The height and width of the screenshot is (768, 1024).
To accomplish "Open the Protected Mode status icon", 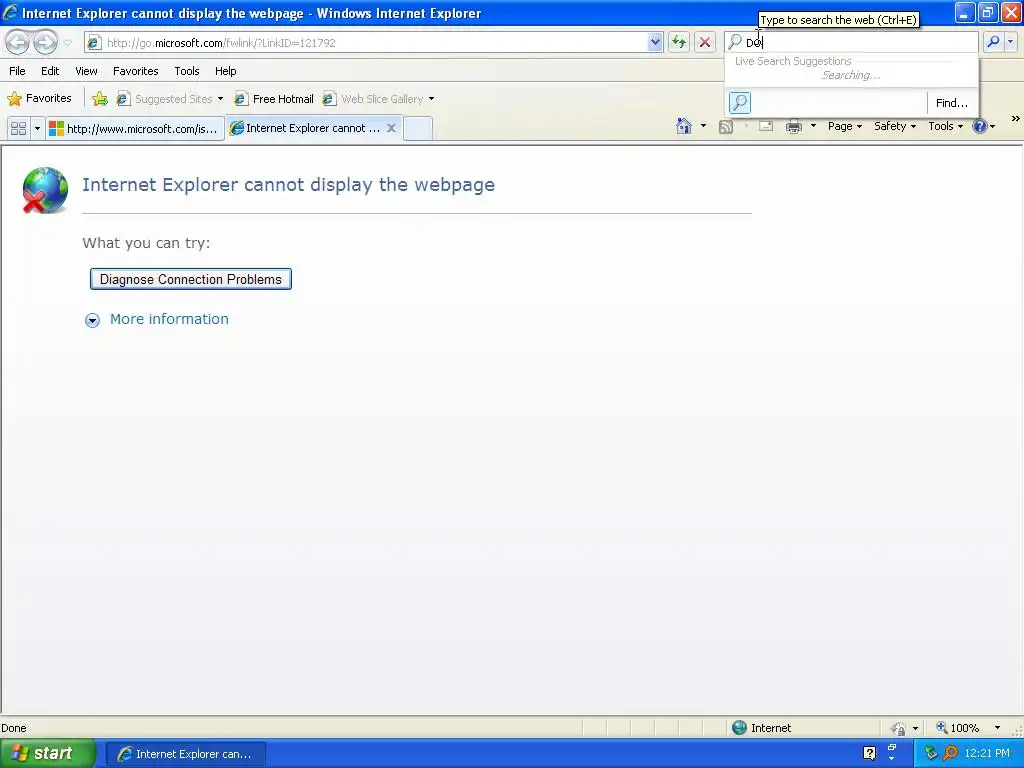I will click(x=899, y=728).
